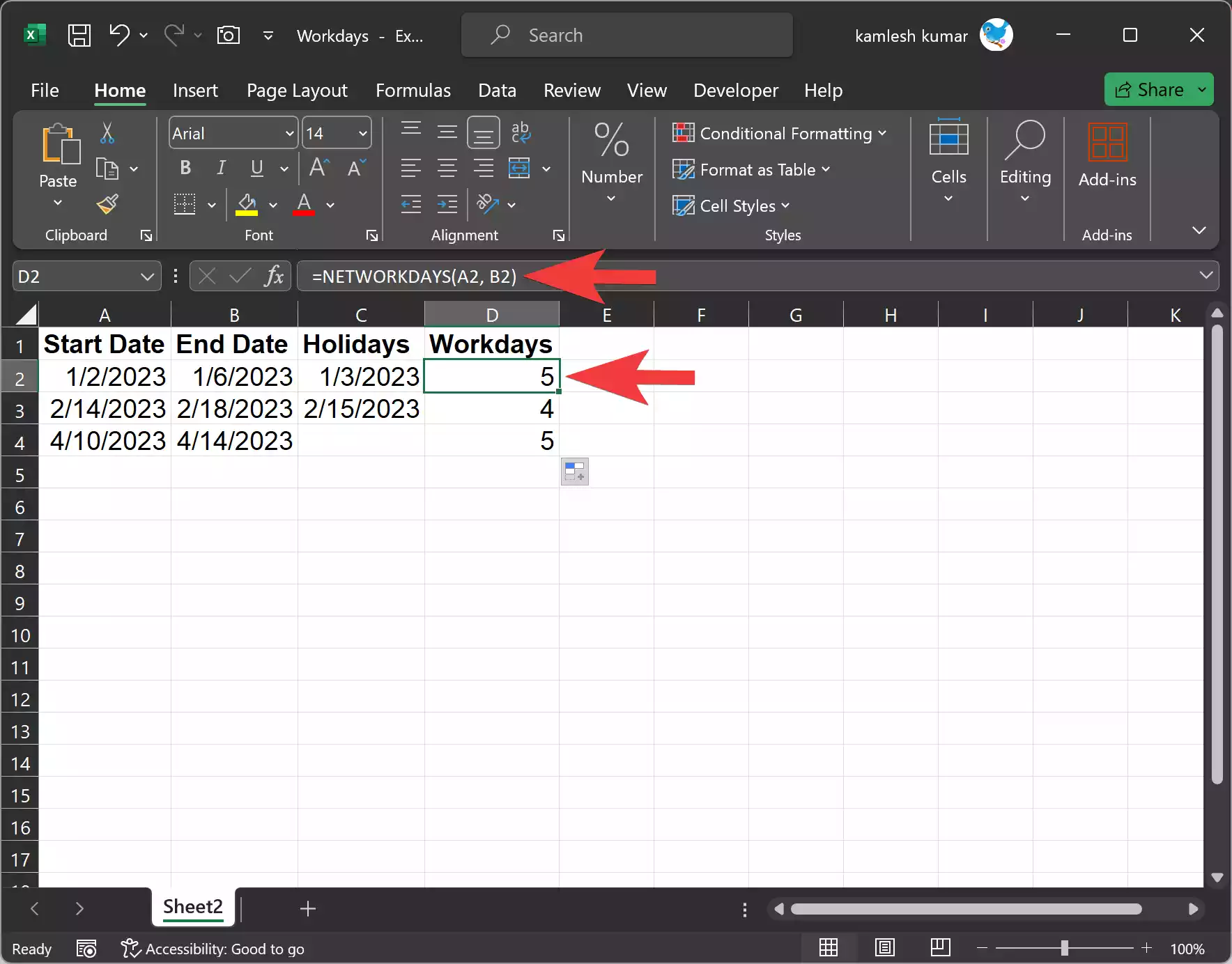Screen dimensions: 1232x964
Task: Click the new sheet plus button
Action: 307,908
